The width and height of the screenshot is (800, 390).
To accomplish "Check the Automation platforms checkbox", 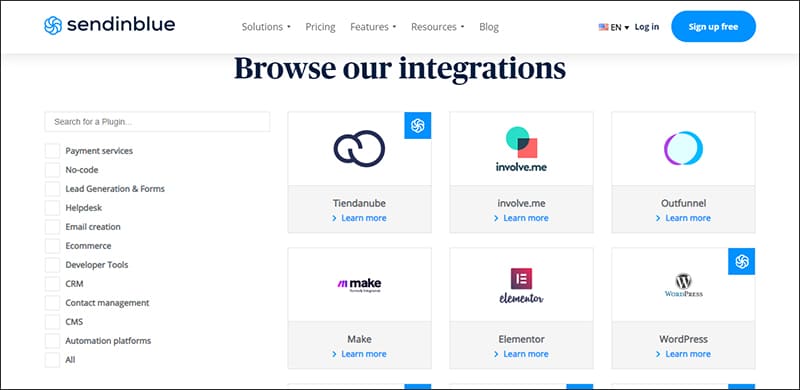I will pos(52,340).
